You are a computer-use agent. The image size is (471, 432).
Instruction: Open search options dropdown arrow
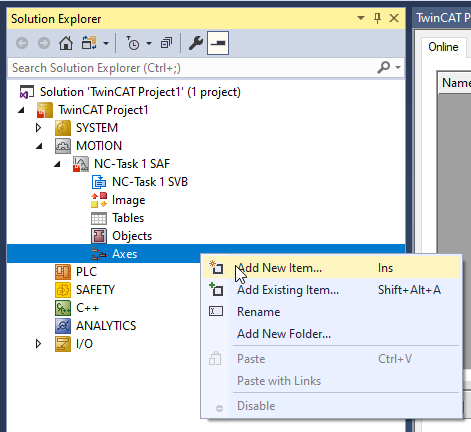(398, 68)
